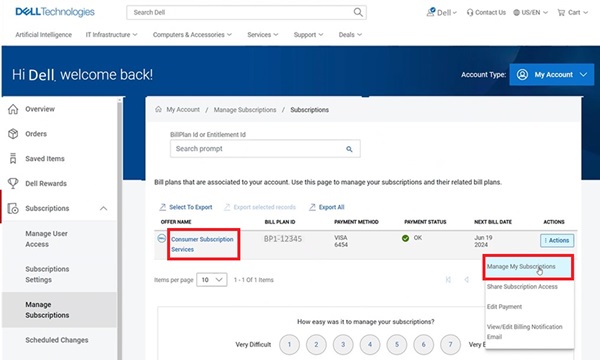Open the US/EN language selector

click(x=530, y=12)
